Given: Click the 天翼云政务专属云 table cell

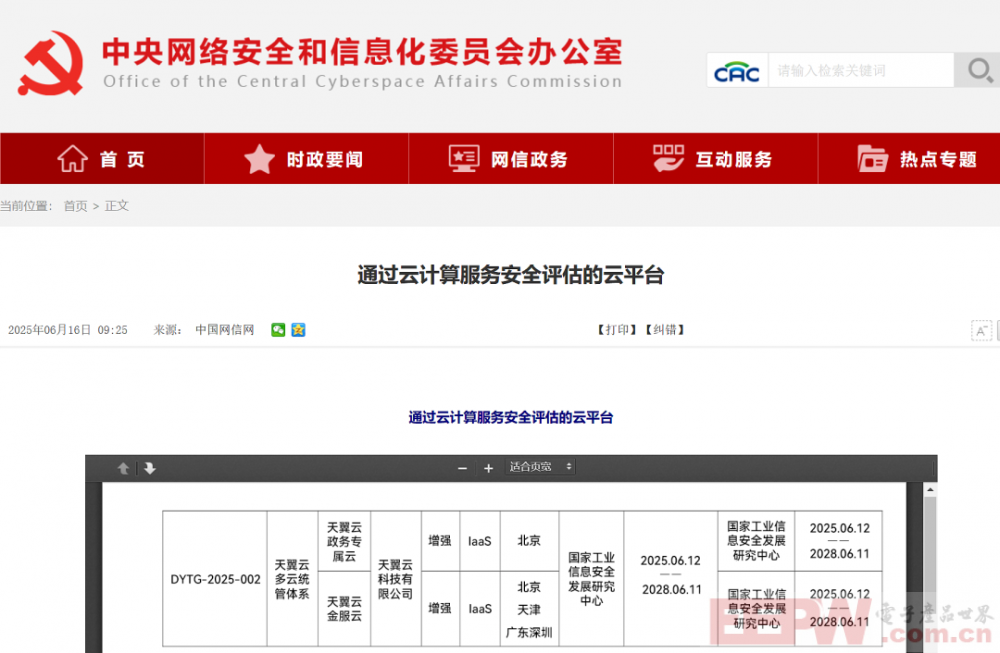Looking at the screenshot, I should pos(344,541).
